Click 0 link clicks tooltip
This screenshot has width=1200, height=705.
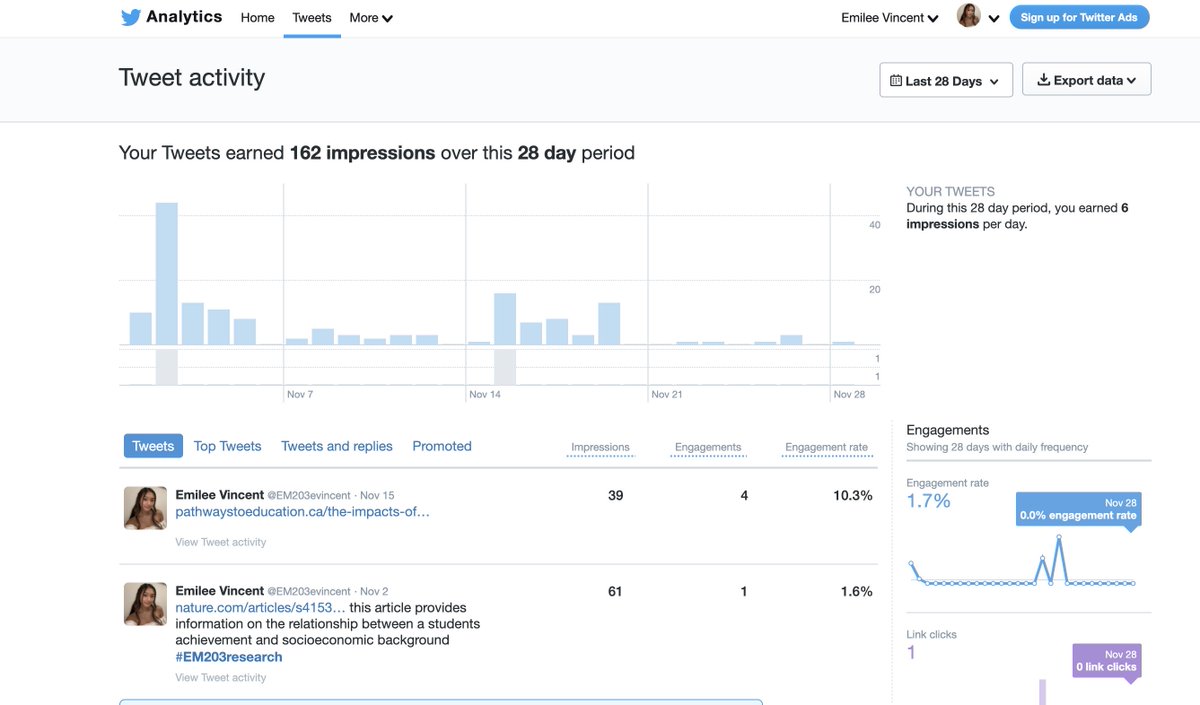(x=1107, y=661)
